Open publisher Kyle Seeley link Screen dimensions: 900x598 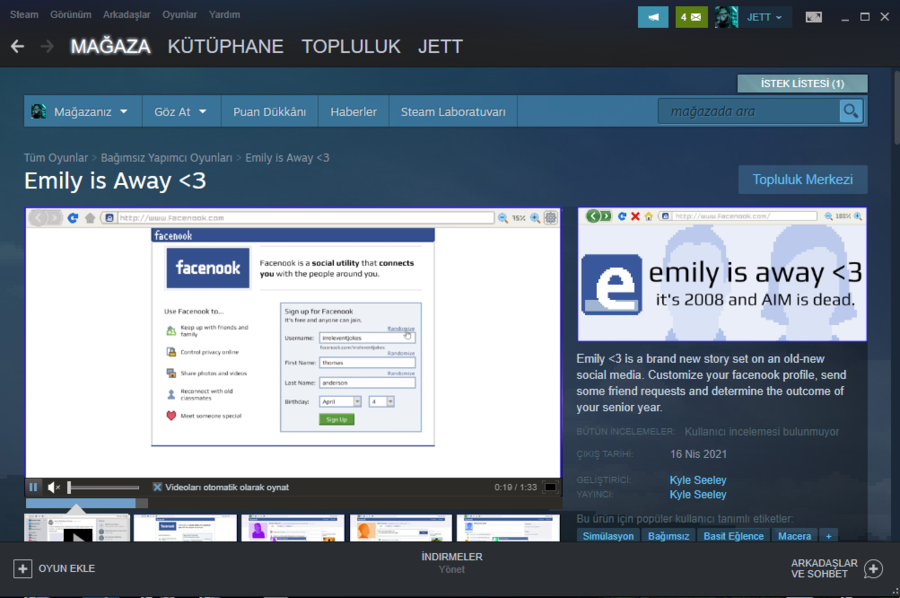[698, 494]
